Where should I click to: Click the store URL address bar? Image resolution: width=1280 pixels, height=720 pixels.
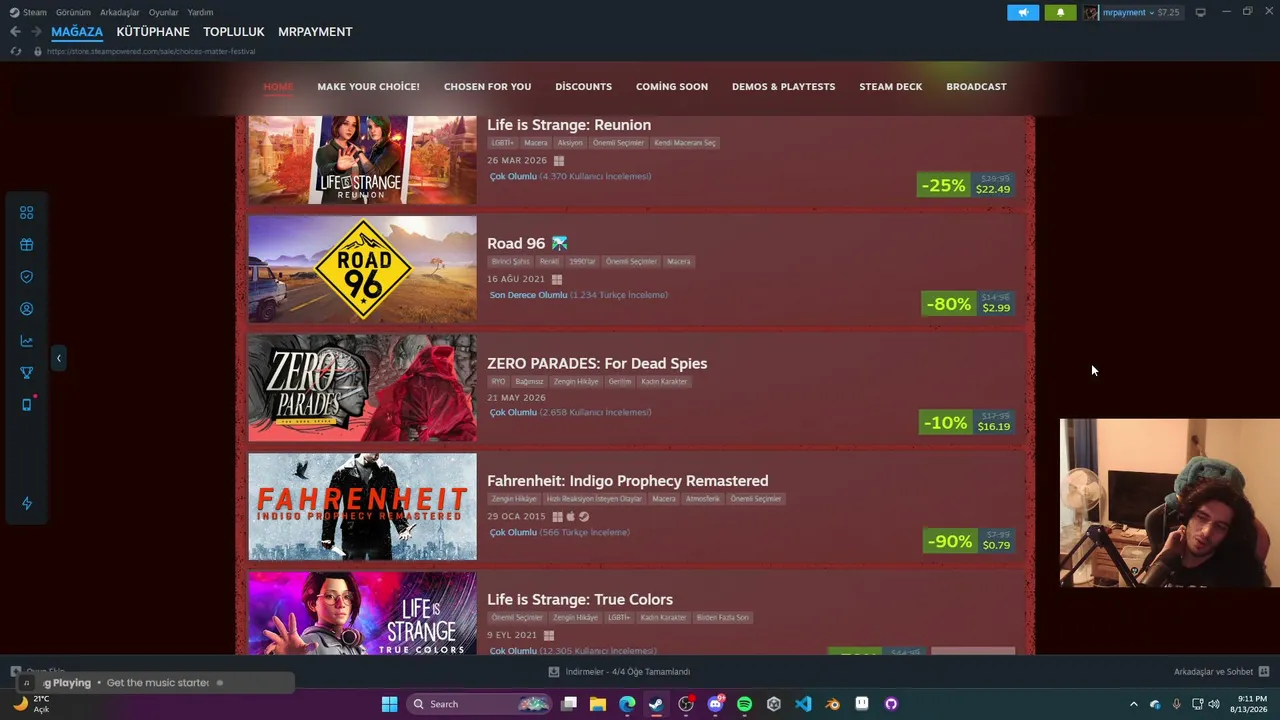[151, 51]
